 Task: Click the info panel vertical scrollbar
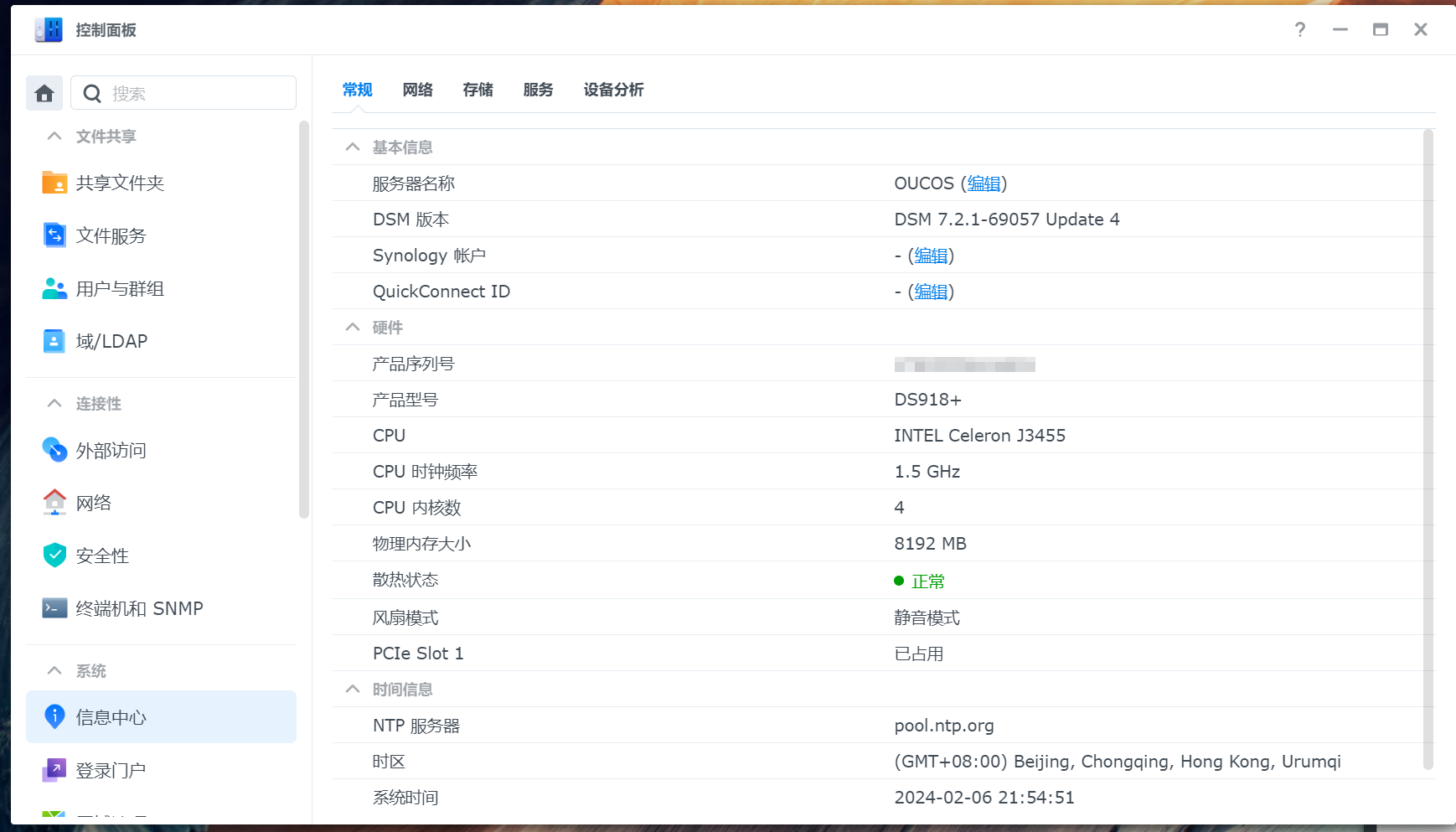click(1428, 449)
